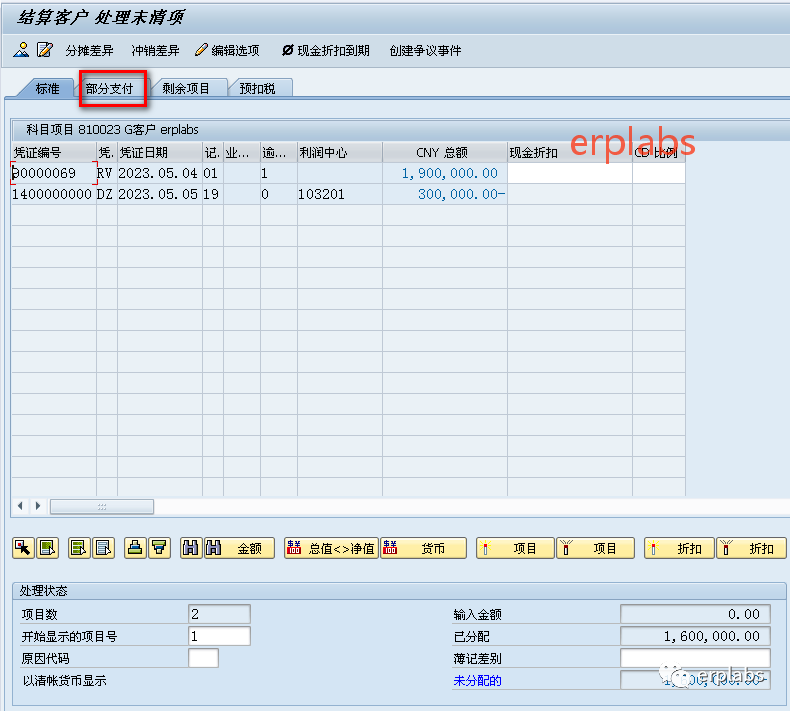This screenshot has height=711, width=790.
Task: Click the 分摊差异 toolbar button
Action: click(89, 50)
